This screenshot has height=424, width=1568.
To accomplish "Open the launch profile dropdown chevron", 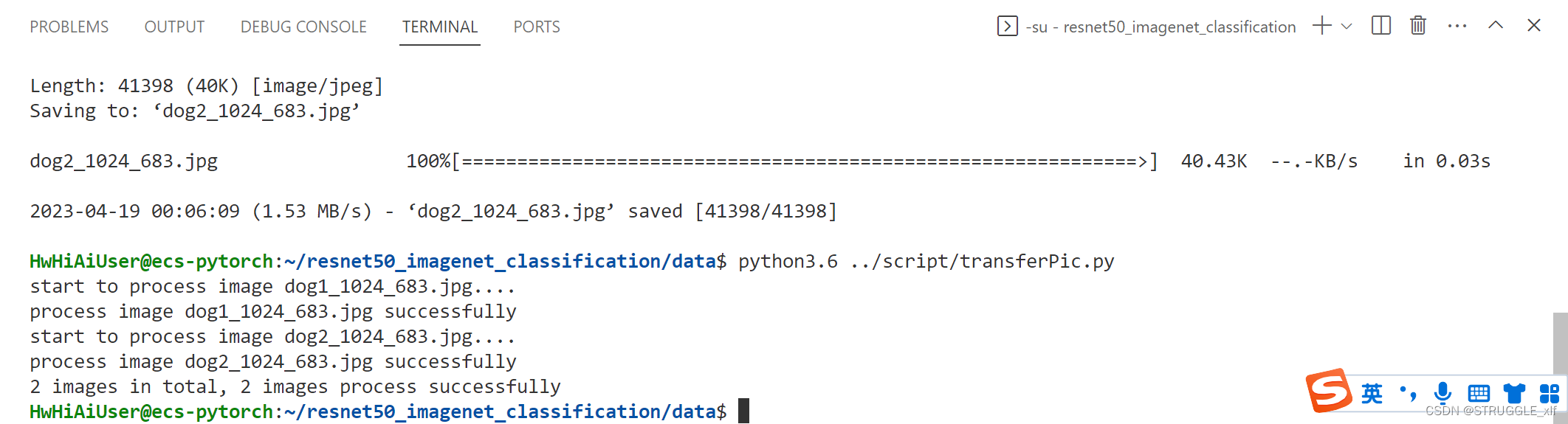I will pyautogui.click(x=1347, y=27).
